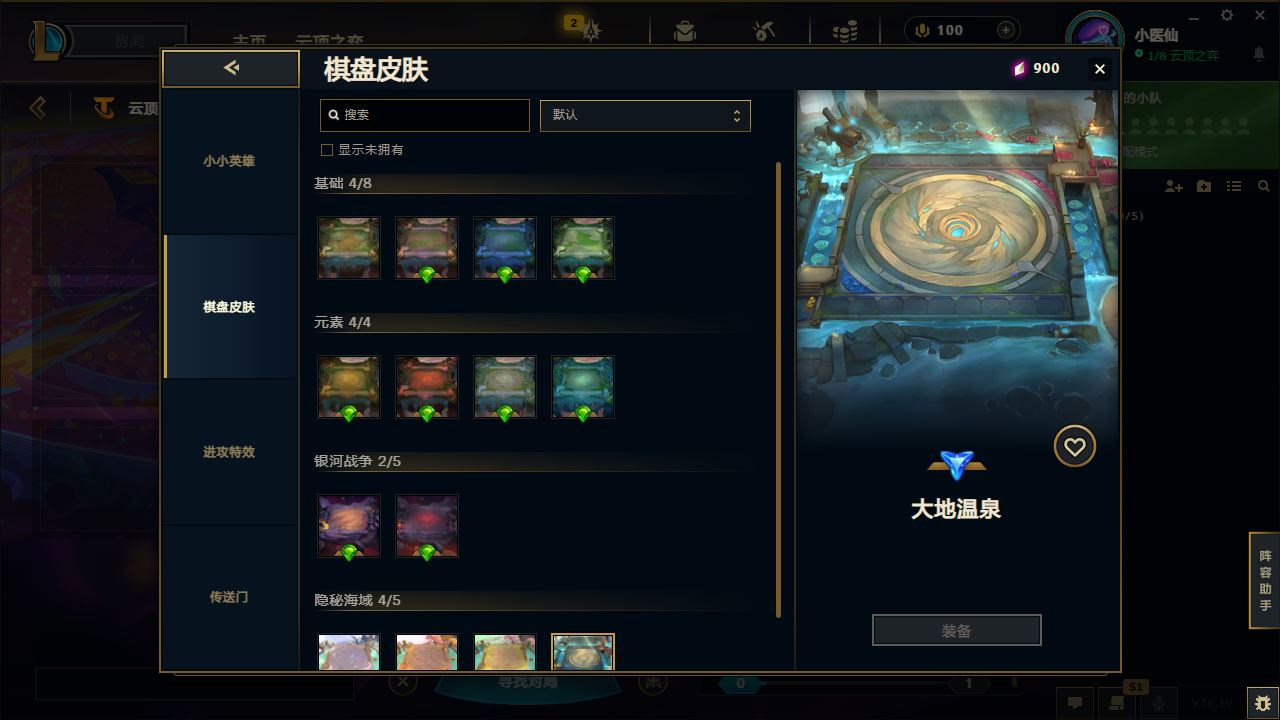Open the 默认 sort dropdown

click(645, 115)
